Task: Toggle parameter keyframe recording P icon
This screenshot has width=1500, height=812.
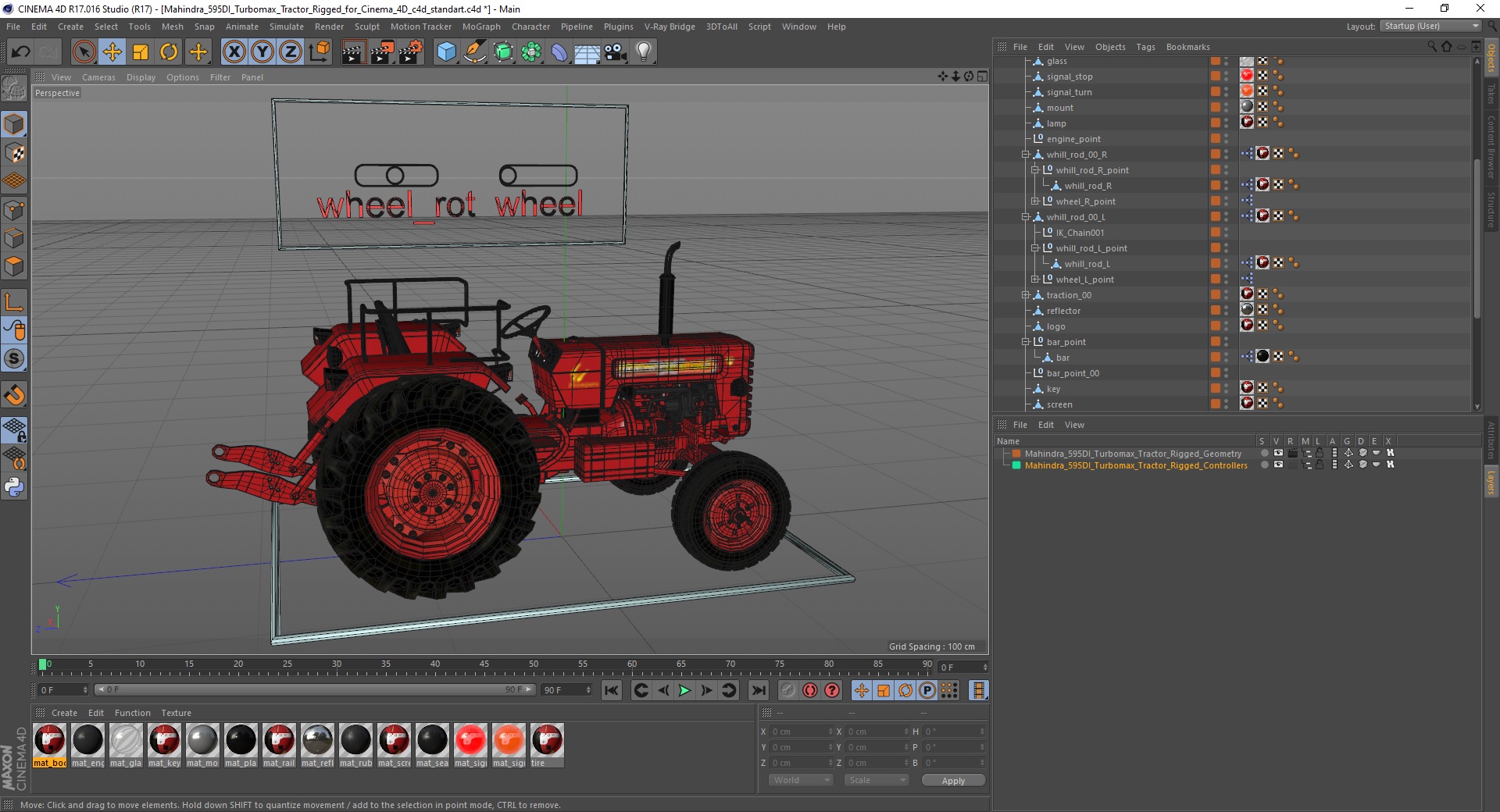Action: click(x=927, y=690)
